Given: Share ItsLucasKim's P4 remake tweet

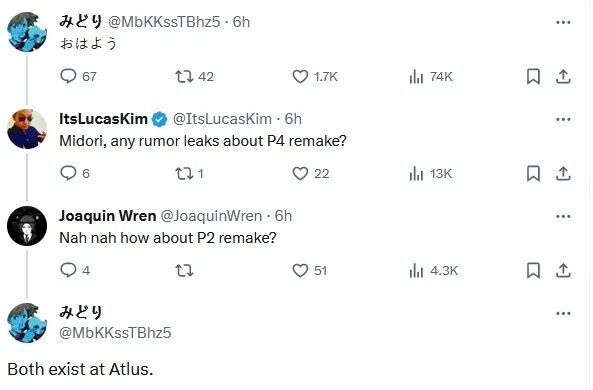Looking at the screenshot, I should [x=563, y=174].
